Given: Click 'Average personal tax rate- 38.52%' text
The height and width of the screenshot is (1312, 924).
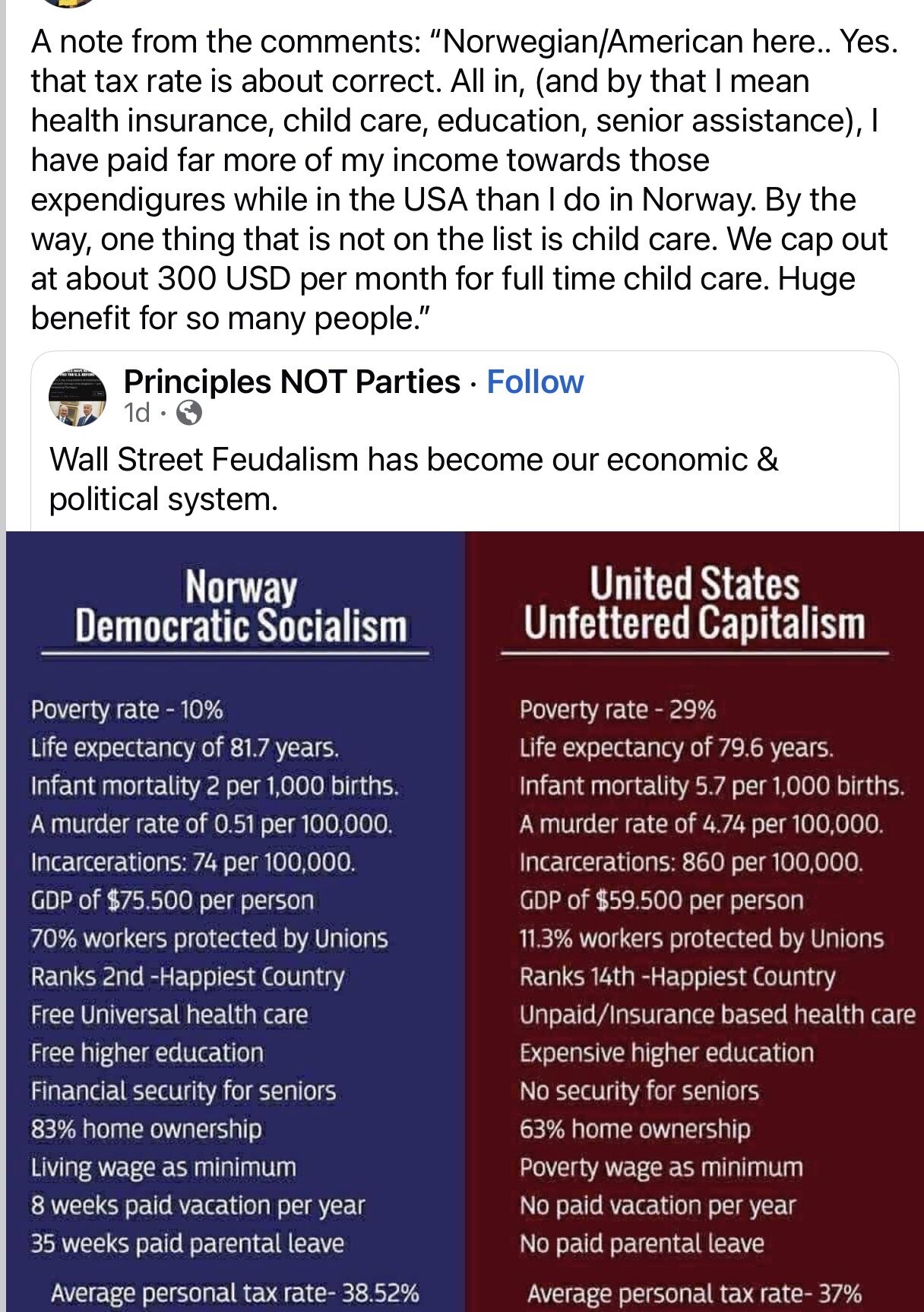Looking at the screenshot, I should coord(235,1293).
